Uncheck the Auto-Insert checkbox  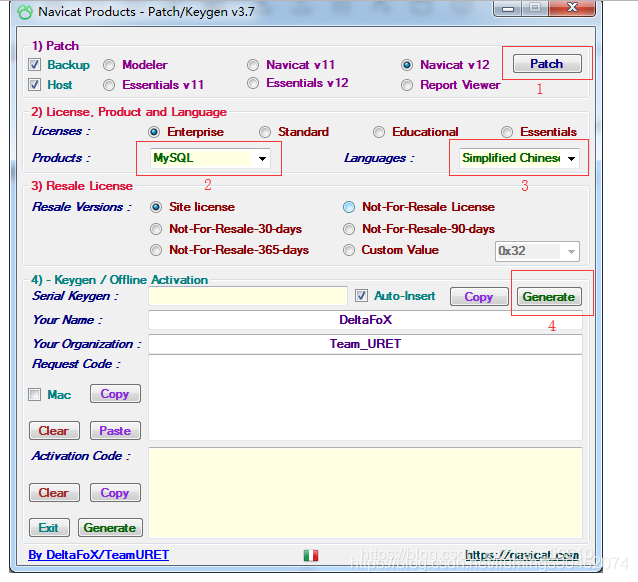coord(361,296)
